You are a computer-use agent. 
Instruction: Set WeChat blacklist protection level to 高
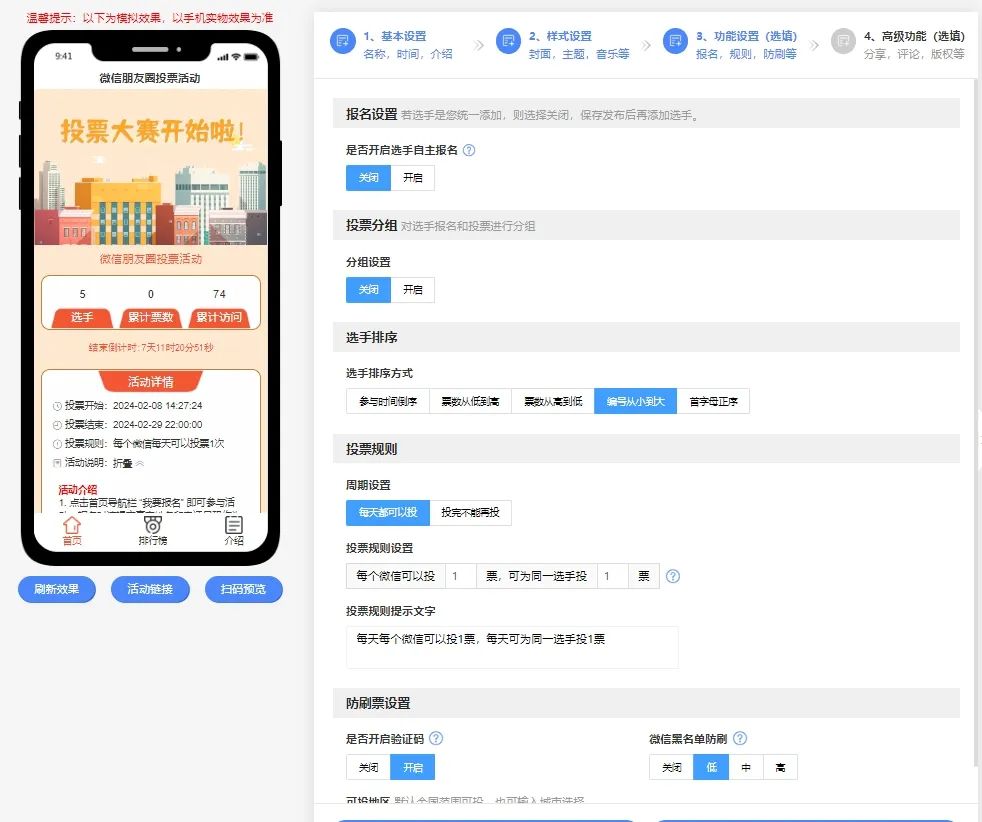780,768
